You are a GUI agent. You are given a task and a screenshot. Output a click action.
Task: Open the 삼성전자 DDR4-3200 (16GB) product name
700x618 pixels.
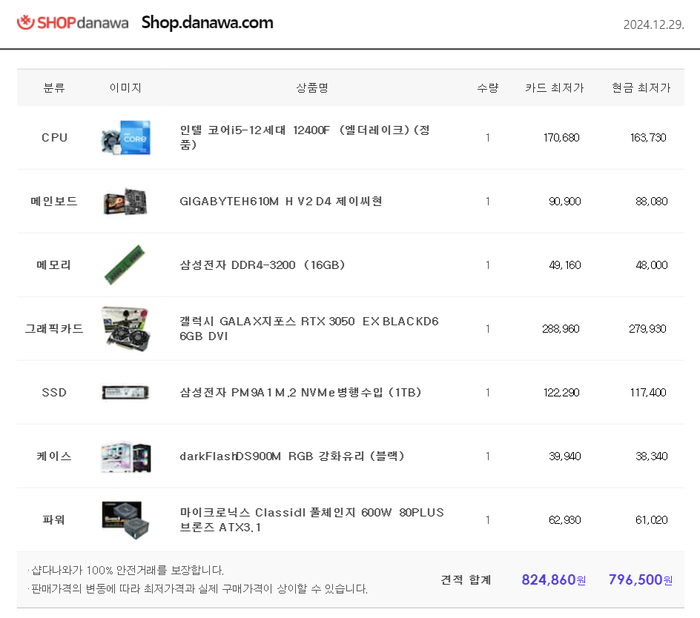point(262,265)
